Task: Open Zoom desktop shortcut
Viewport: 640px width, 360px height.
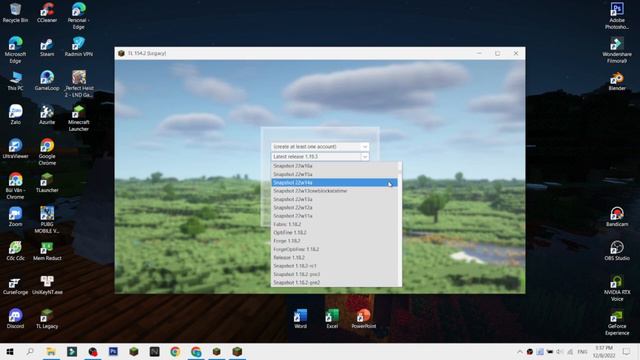Action: tap(15, 217)
